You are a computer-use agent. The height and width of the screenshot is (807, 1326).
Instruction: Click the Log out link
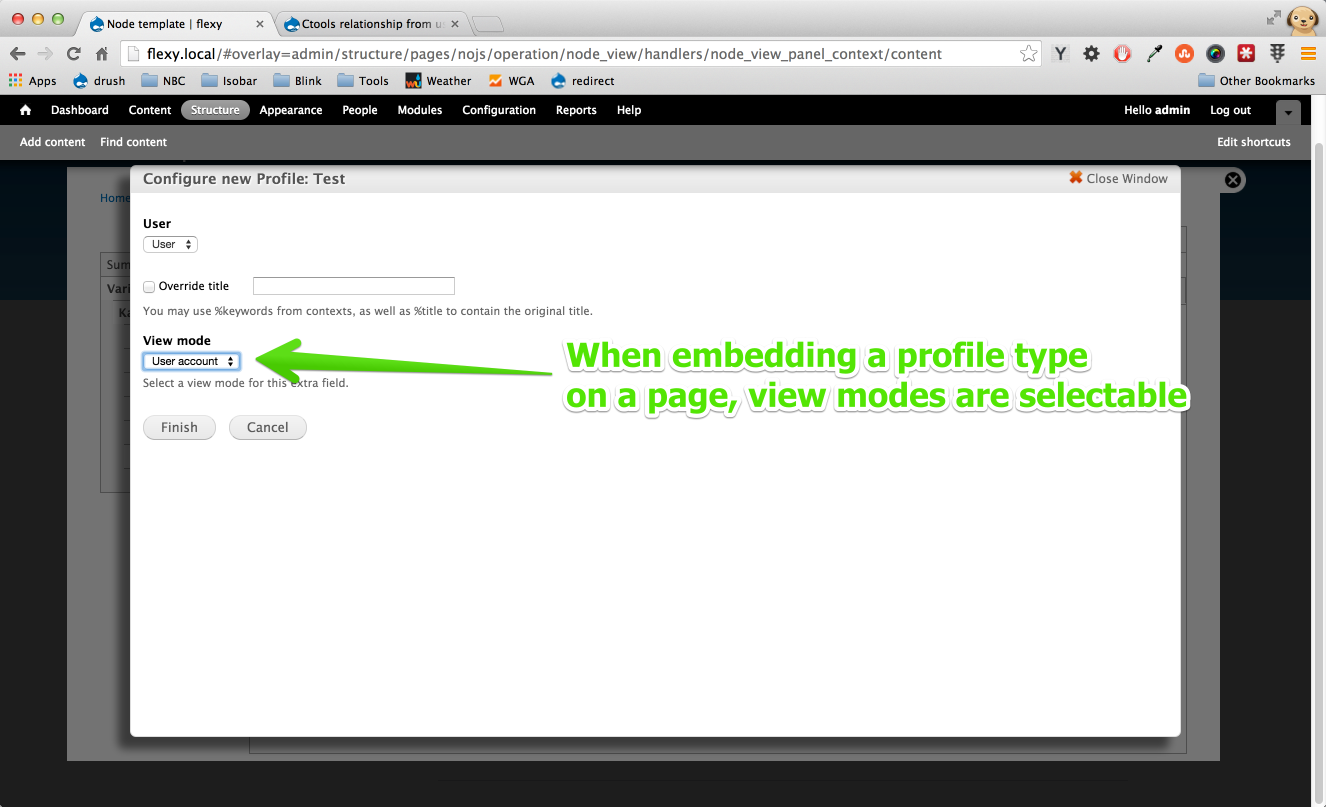coord(1230,110)
